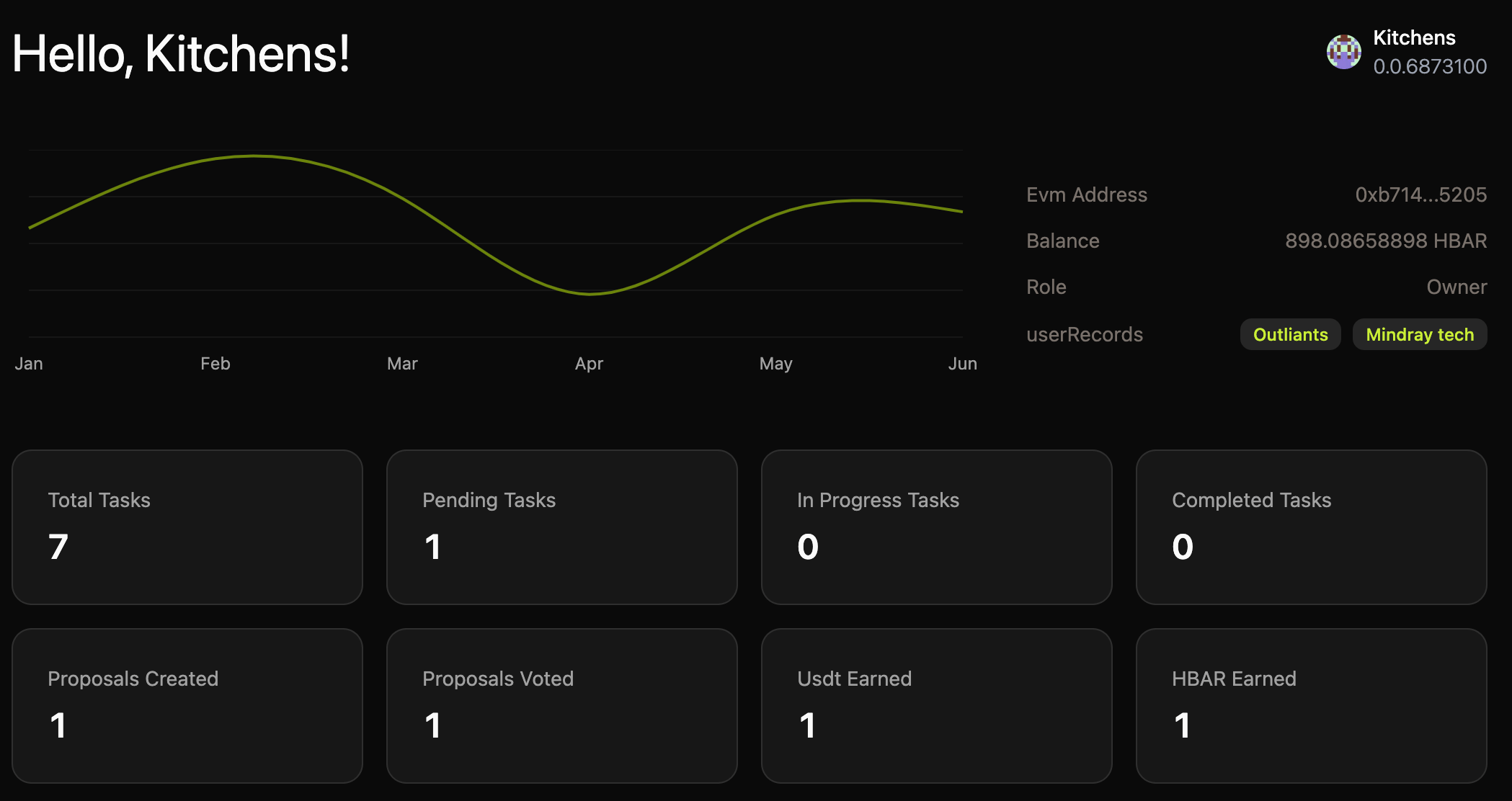This screenshot has height=801, width=1512.
Task: Open the Mindray tech record tag
Action: coord(1419,334)
